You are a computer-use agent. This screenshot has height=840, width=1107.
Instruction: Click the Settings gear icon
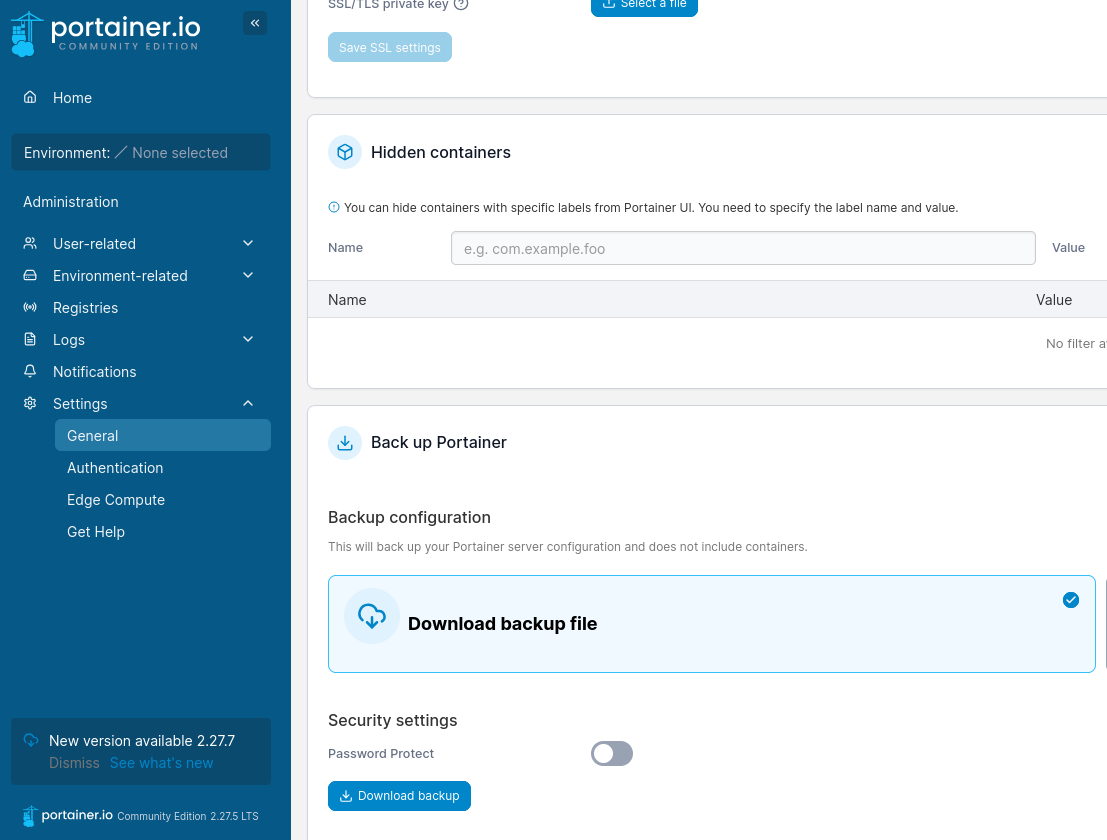point(30,404)
